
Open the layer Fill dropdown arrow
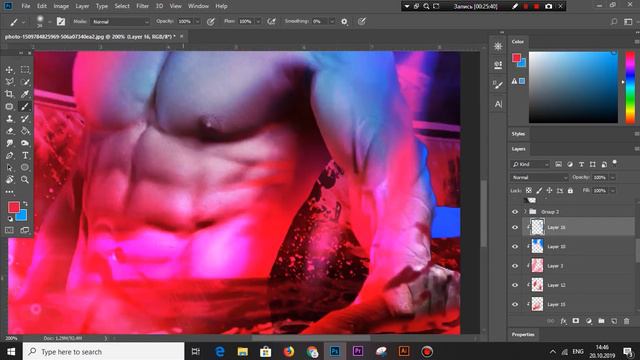pyautogui.click(x=613, y=191)
